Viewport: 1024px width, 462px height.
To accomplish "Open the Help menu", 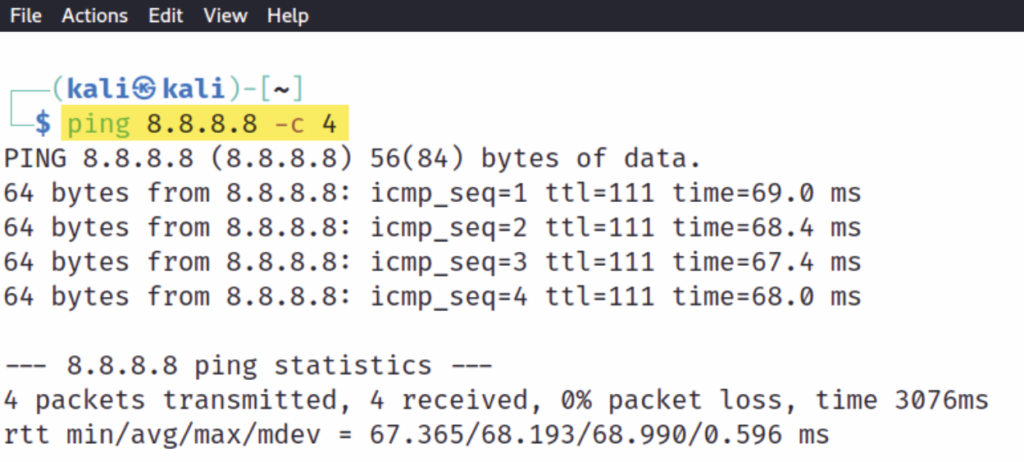I will [288, 16].
